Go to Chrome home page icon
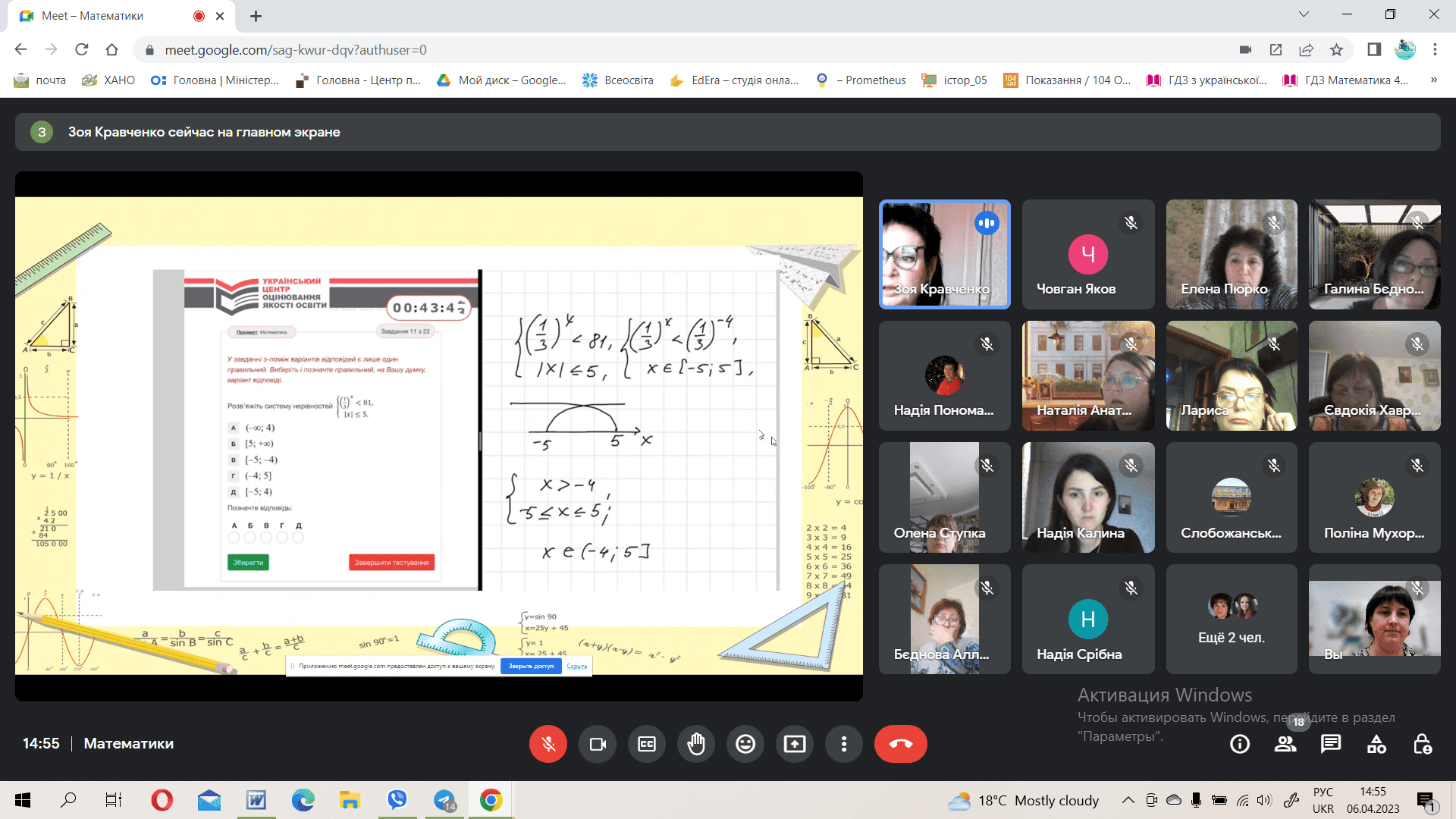 [111, 49]
